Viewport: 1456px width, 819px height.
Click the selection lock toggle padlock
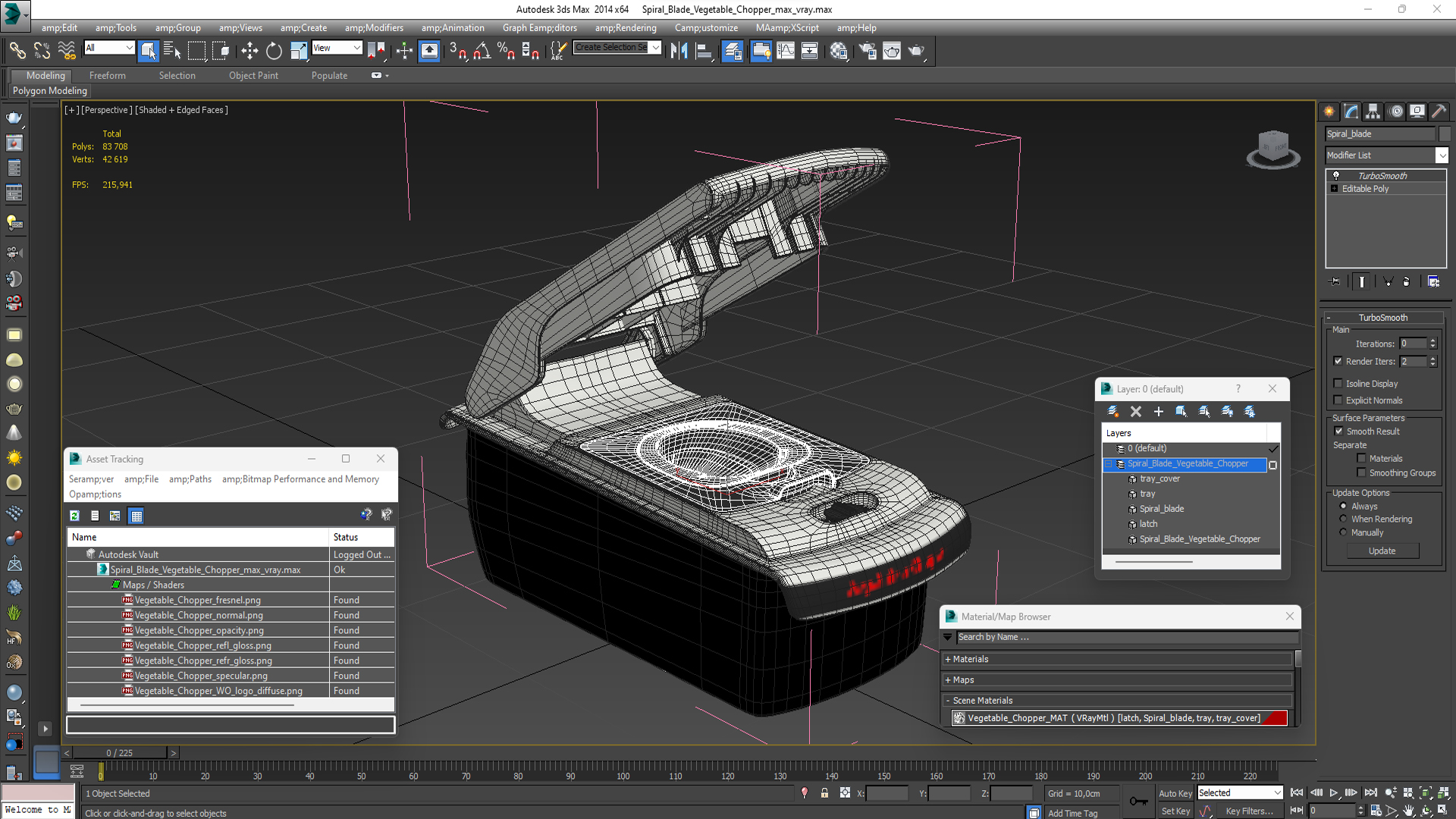click(824, 792)
